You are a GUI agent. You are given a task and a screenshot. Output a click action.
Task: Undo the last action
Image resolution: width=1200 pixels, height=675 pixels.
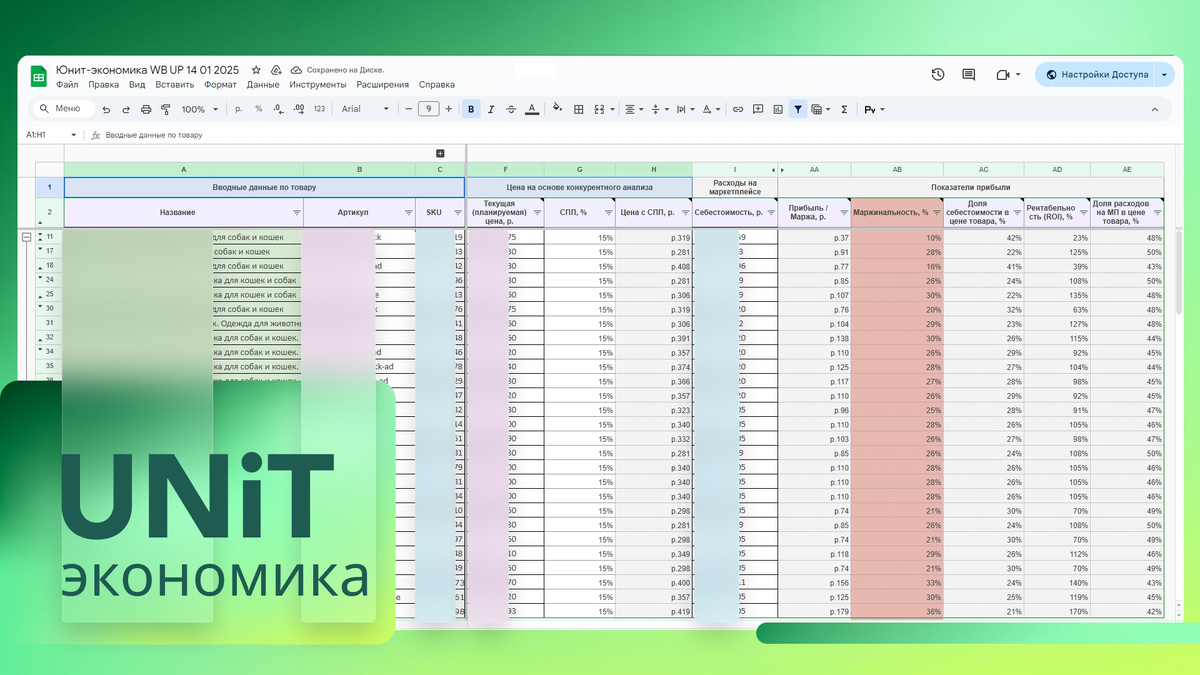point(107,109)
